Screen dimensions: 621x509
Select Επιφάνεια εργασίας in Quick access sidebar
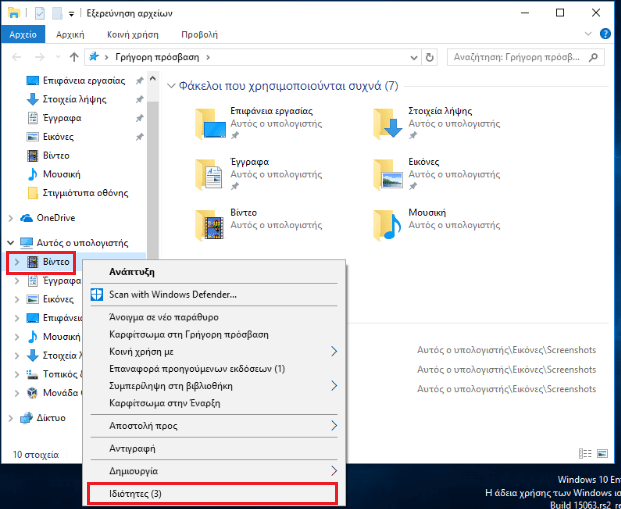click(84, 81)
